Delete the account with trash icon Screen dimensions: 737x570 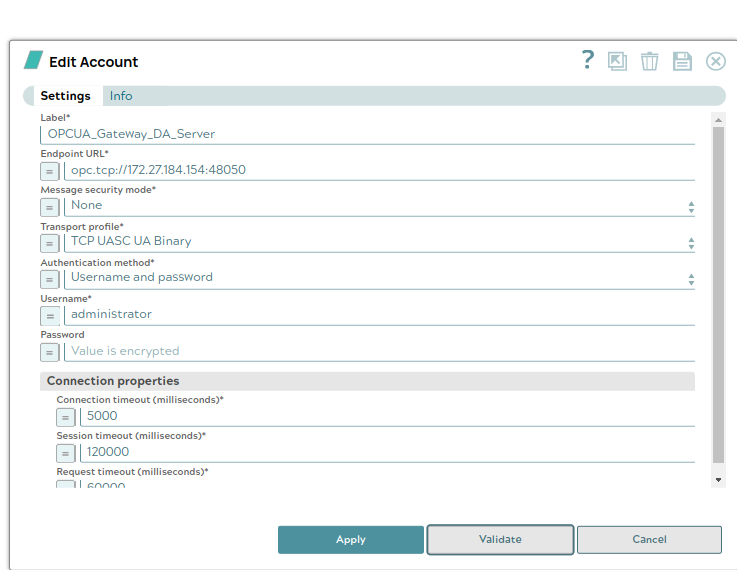pos(650,61)
